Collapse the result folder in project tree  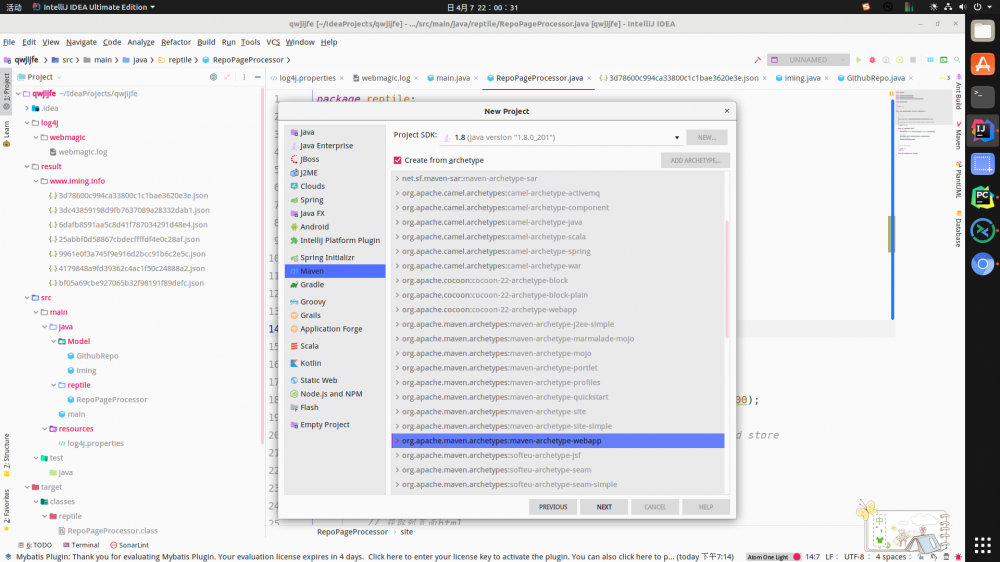(x=27, y=166)
